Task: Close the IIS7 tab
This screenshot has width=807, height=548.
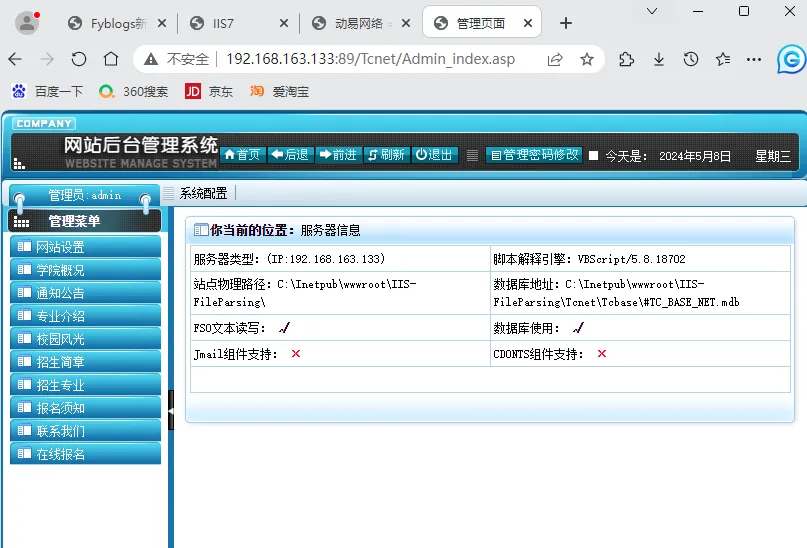Action: tap(284, 23)
